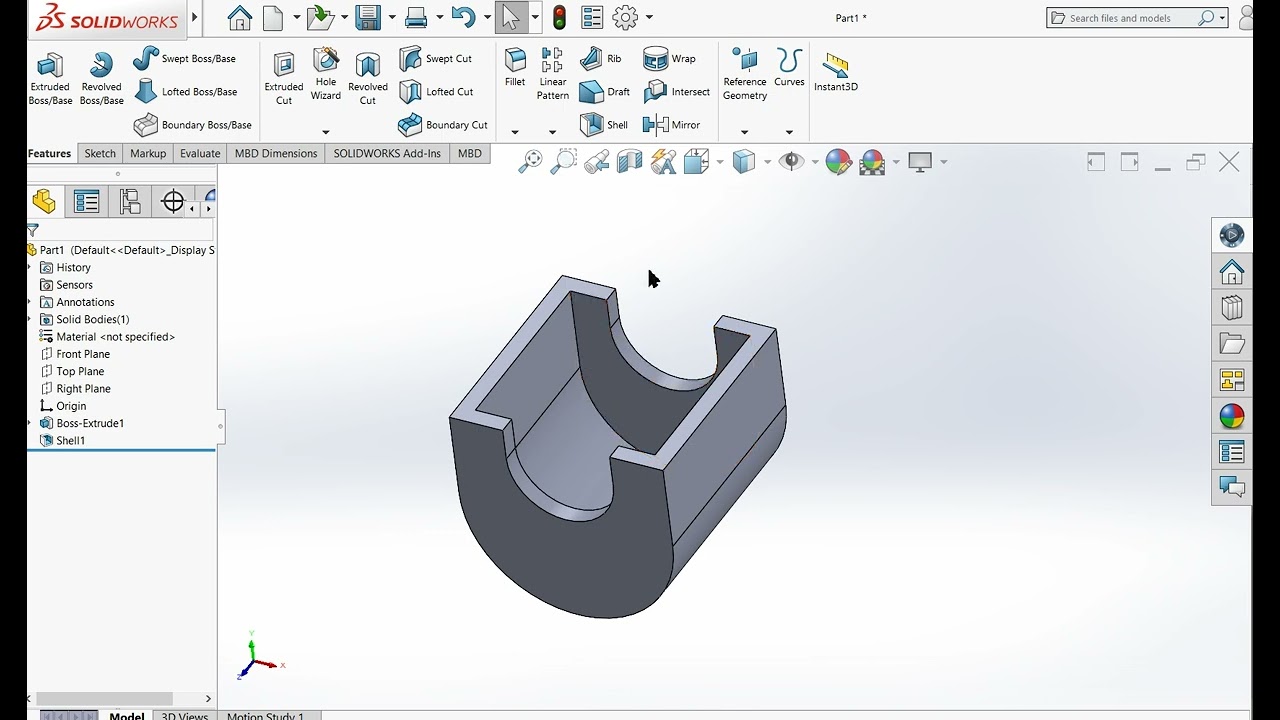This screenshot has width=1280, height=720.
Task: Open the Evaluate ribbon tab
Action: pyautogui.click(x=200, y=153)
